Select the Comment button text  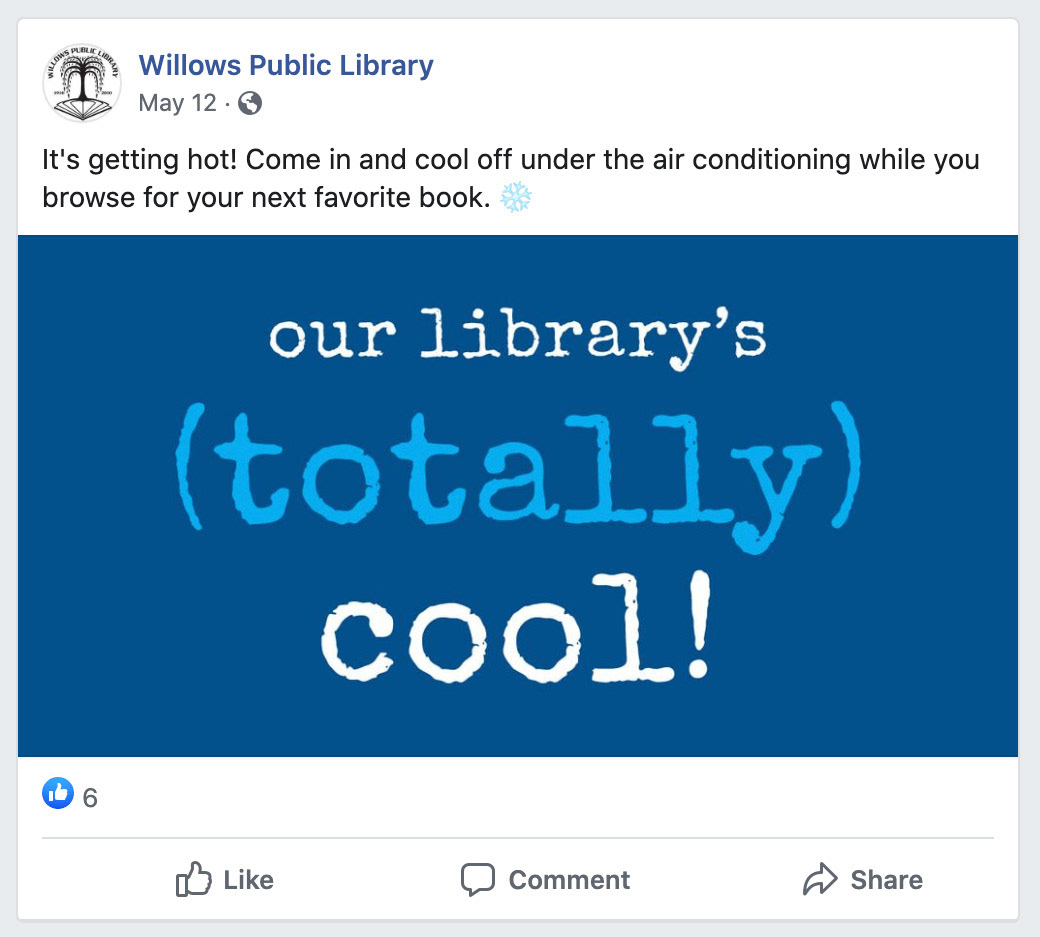tap(569, 880)
